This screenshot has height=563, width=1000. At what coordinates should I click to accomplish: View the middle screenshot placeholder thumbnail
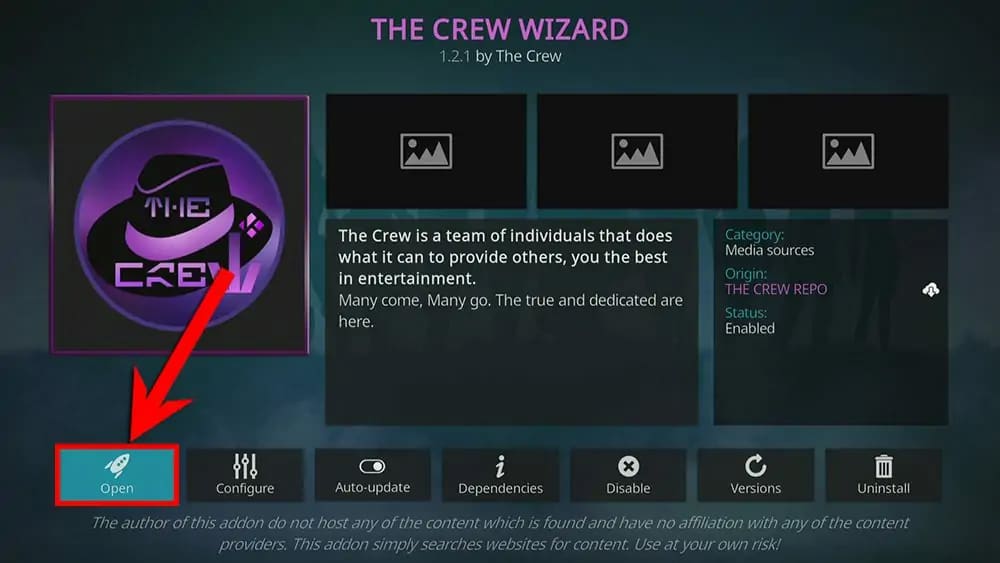[x=637, y=151]
